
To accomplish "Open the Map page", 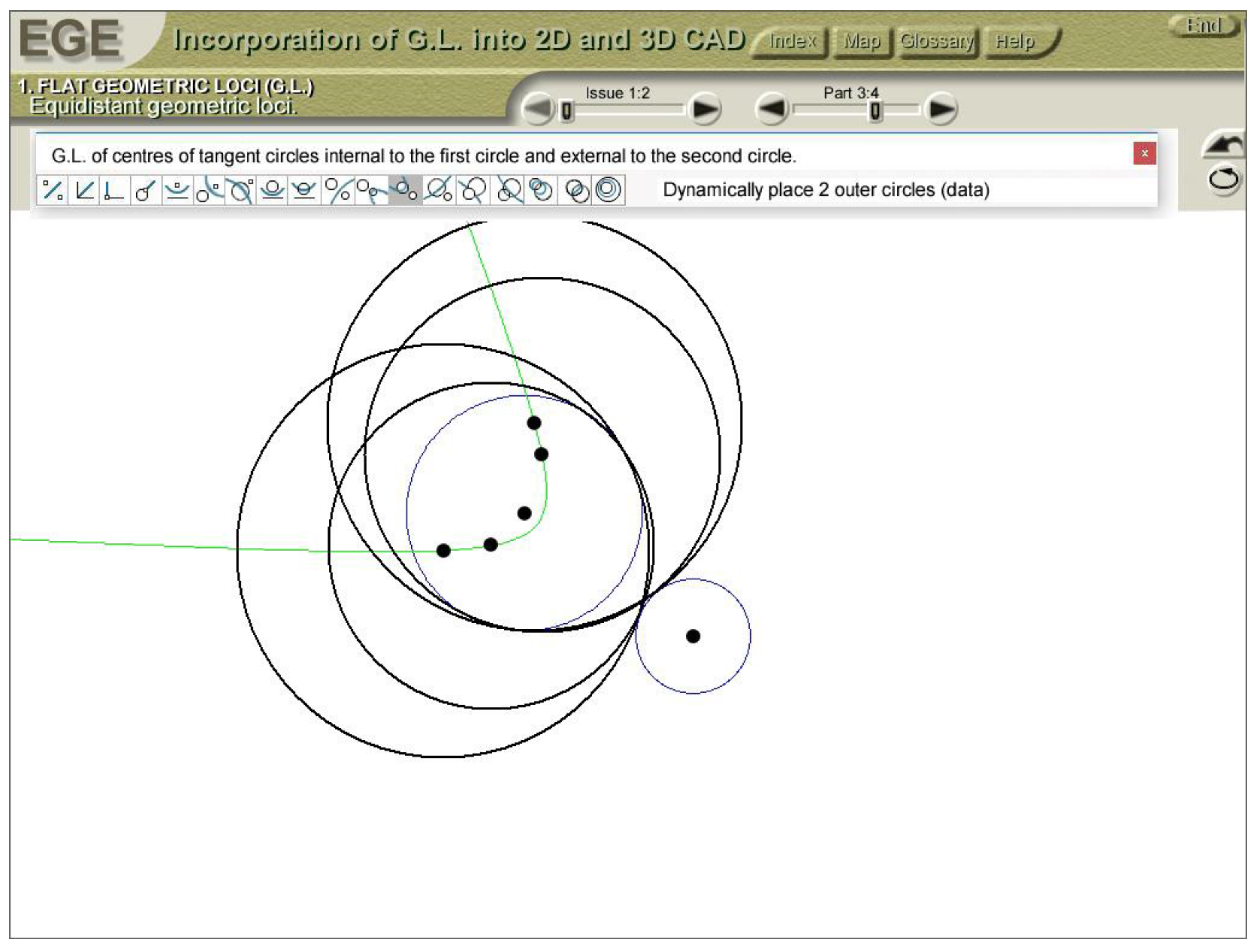I will (862, 41).
